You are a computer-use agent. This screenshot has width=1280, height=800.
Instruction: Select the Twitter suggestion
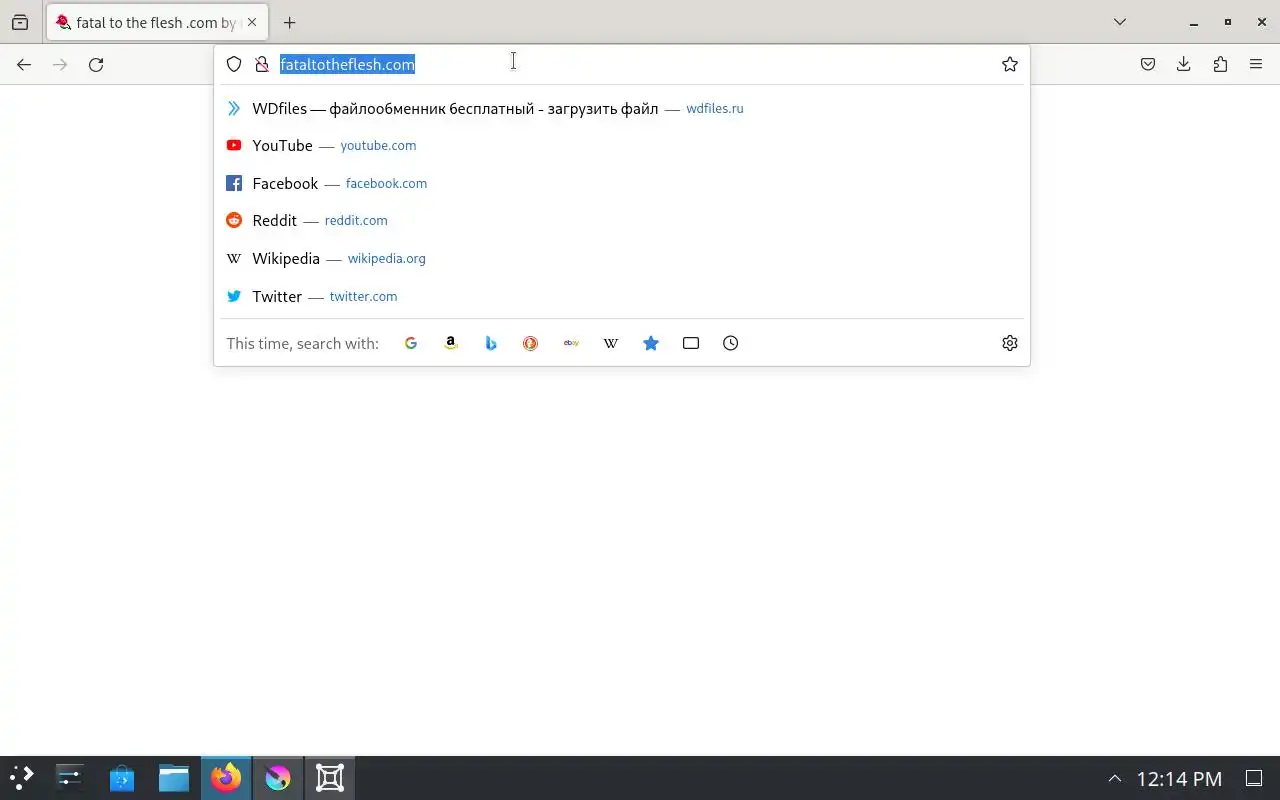[622, 296]
